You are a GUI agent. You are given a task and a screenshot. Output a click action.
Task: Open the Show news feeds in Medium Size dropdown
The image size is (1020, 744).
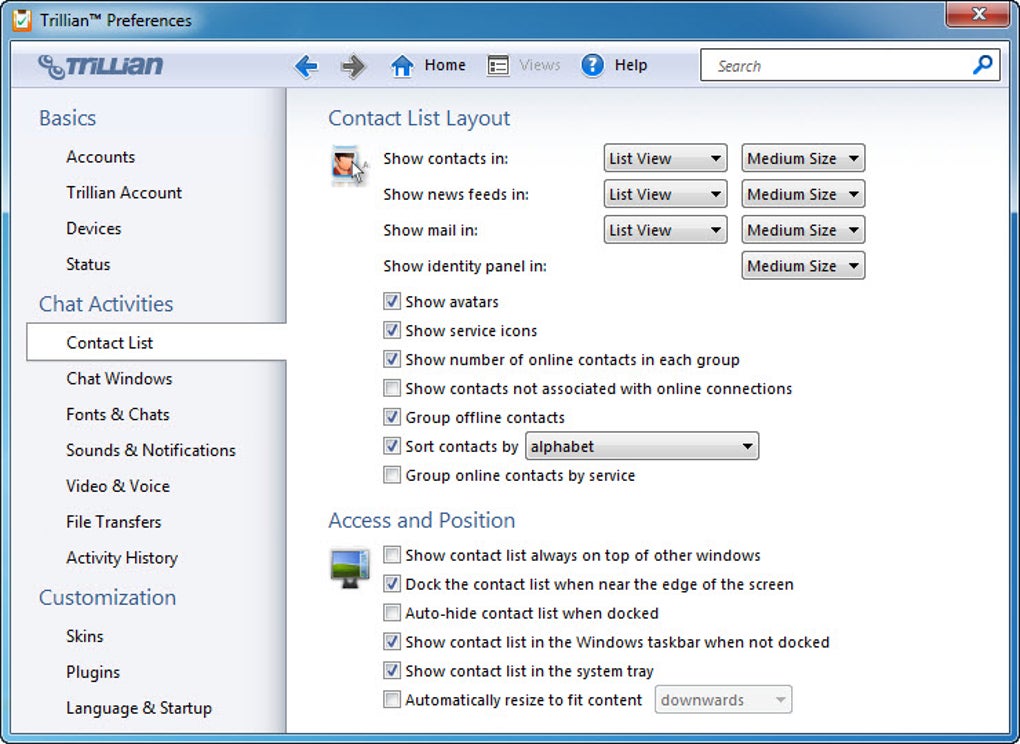tap(803, 194)
